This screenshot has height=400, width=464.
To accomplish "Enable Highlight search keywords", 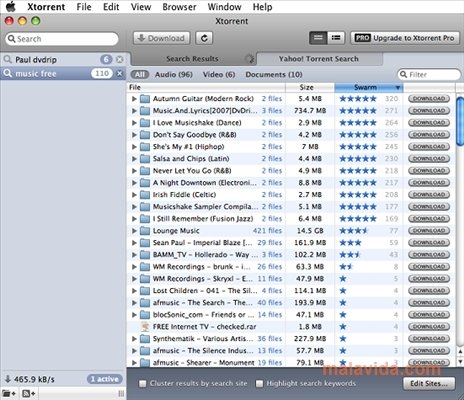I will (259, 384).
